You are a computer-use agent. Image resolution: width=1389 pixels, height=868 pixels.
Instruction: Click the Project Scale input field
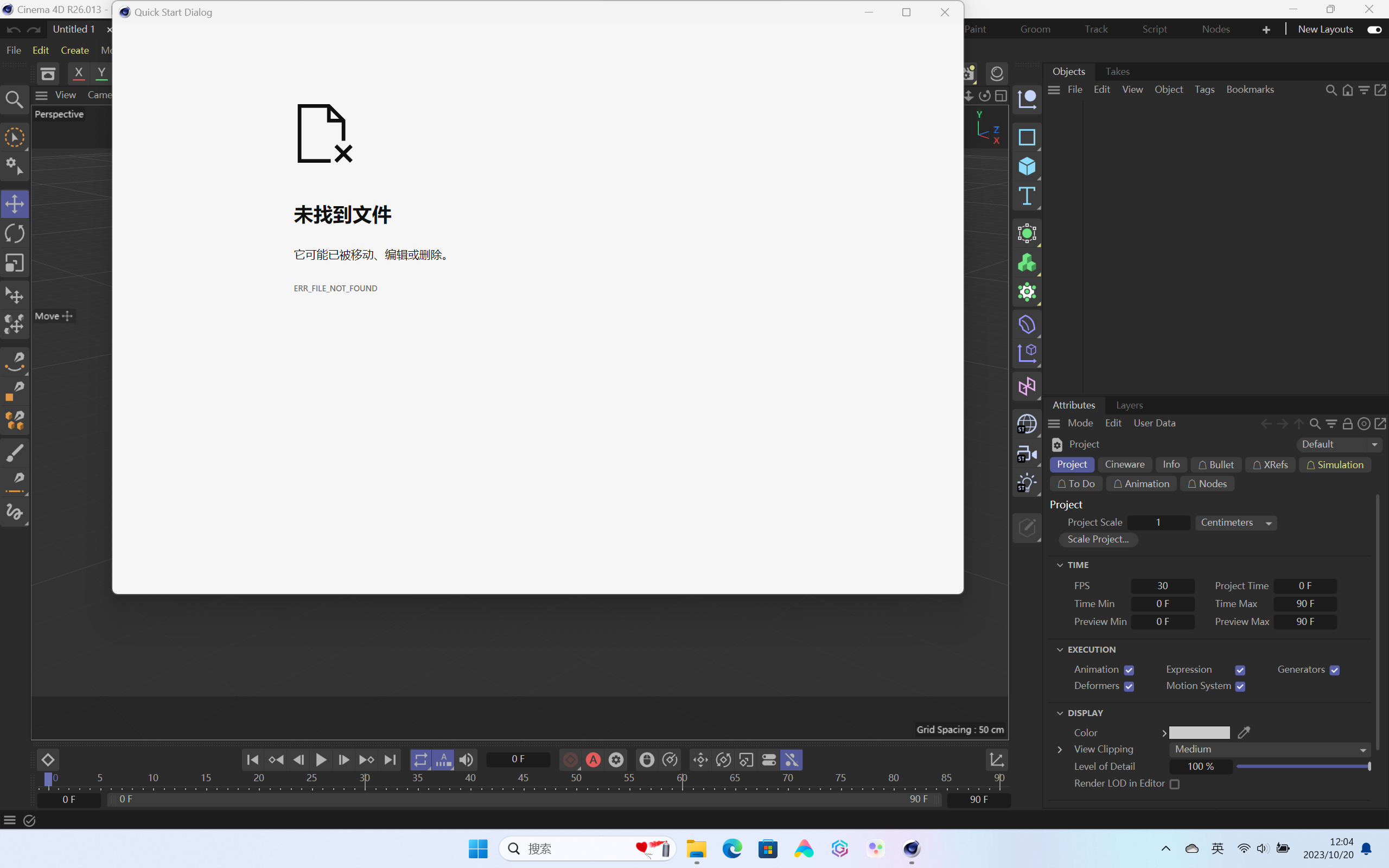(1158, 521)
